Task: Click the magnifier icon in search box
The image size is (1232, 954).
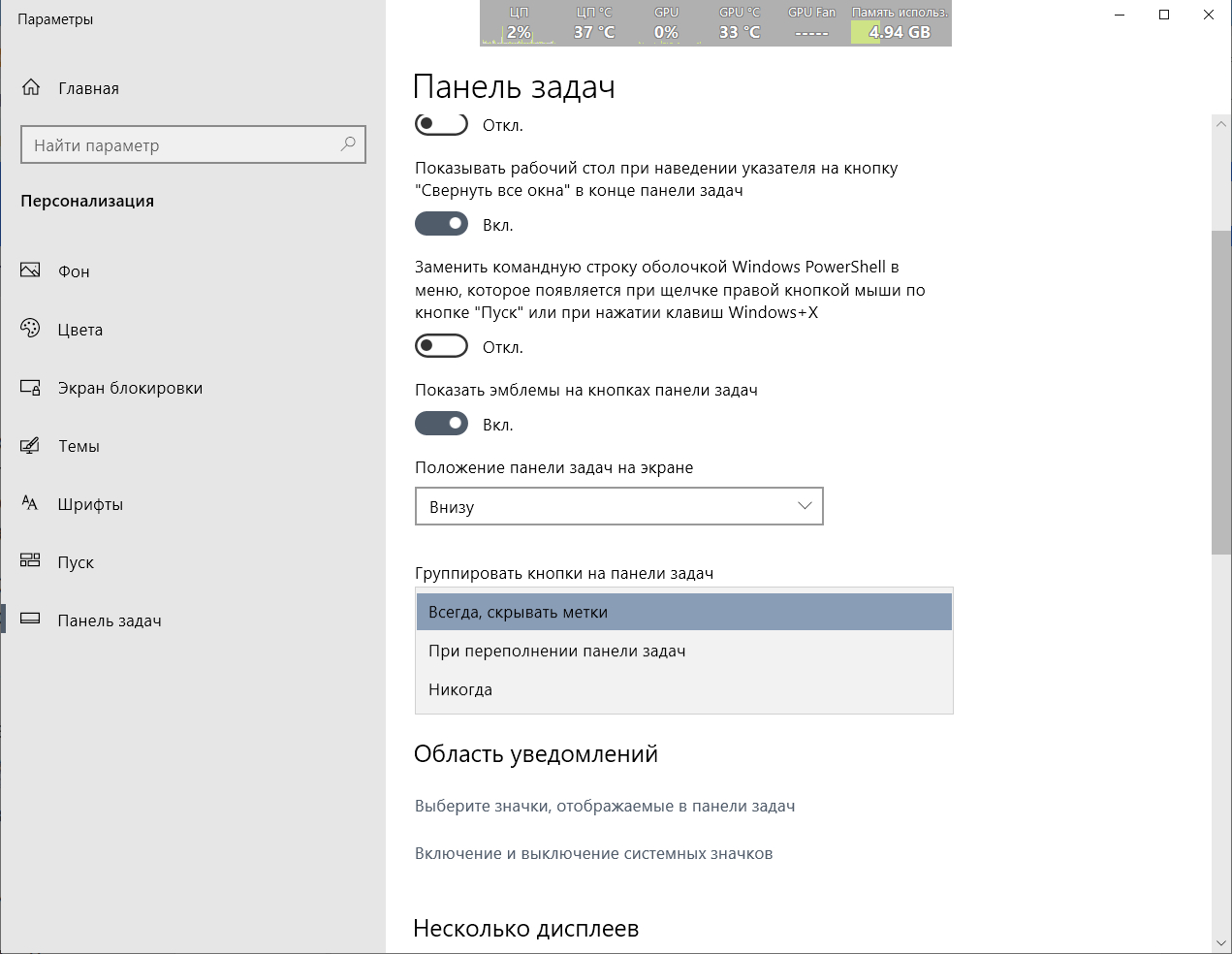Action: 348,144
